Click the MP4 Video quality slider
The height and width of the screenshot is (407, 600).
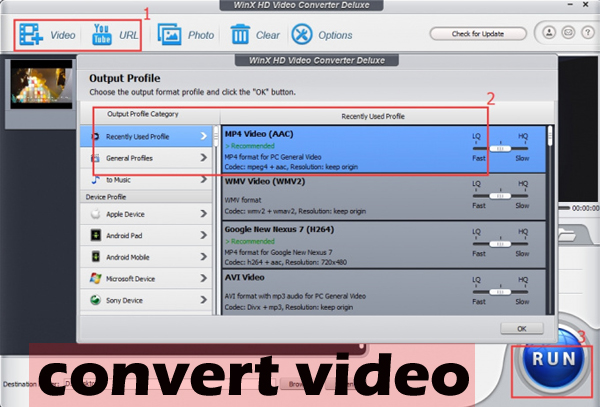(x=501, y=148)
